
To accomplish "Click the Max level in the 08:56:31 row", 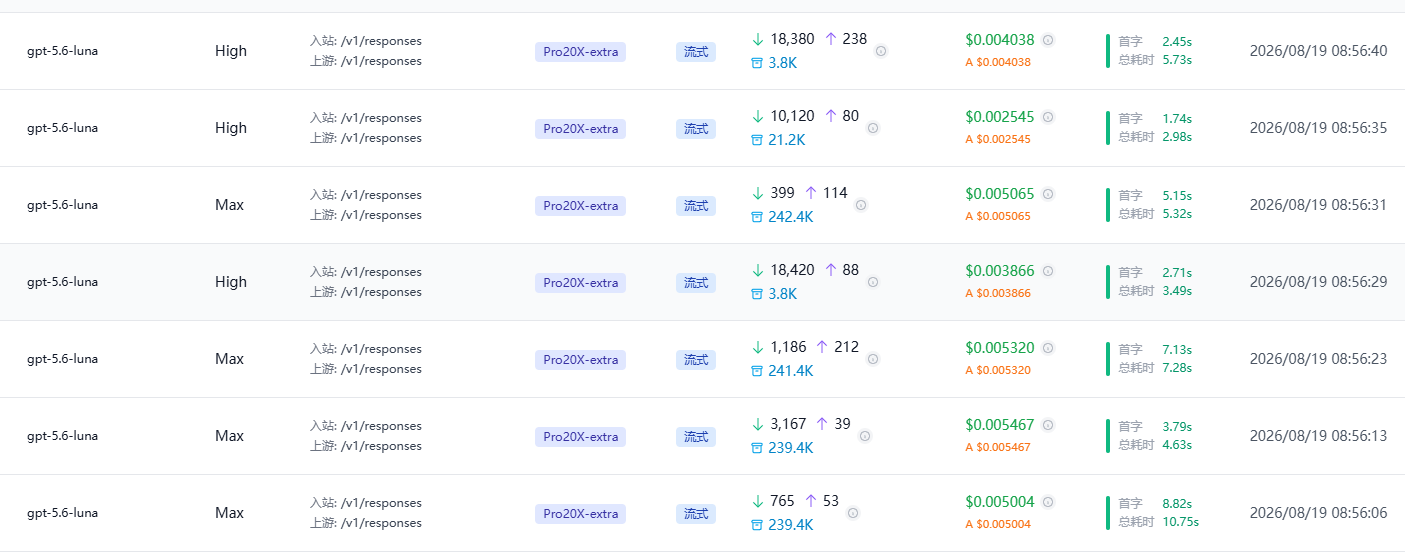I will click(229, 205).
